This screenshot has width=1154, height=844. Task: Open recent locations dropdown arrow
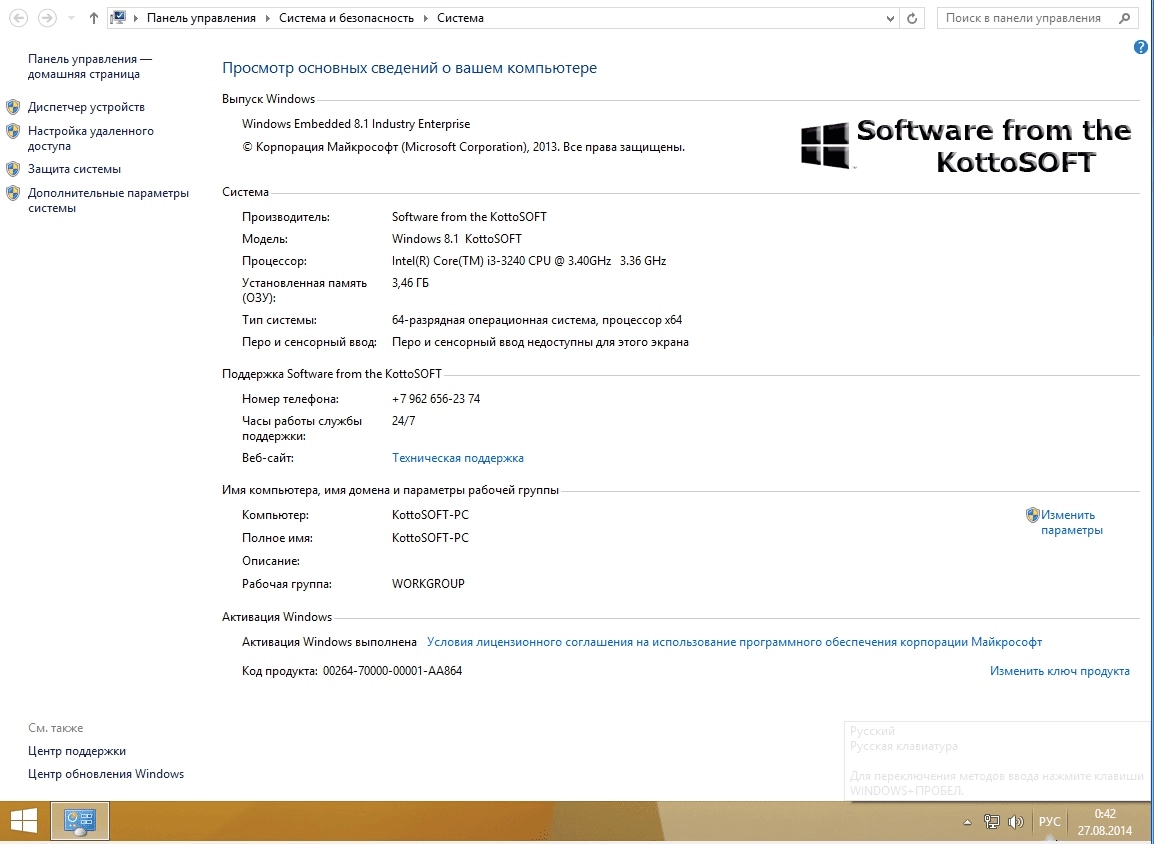[x=71, y=18]
